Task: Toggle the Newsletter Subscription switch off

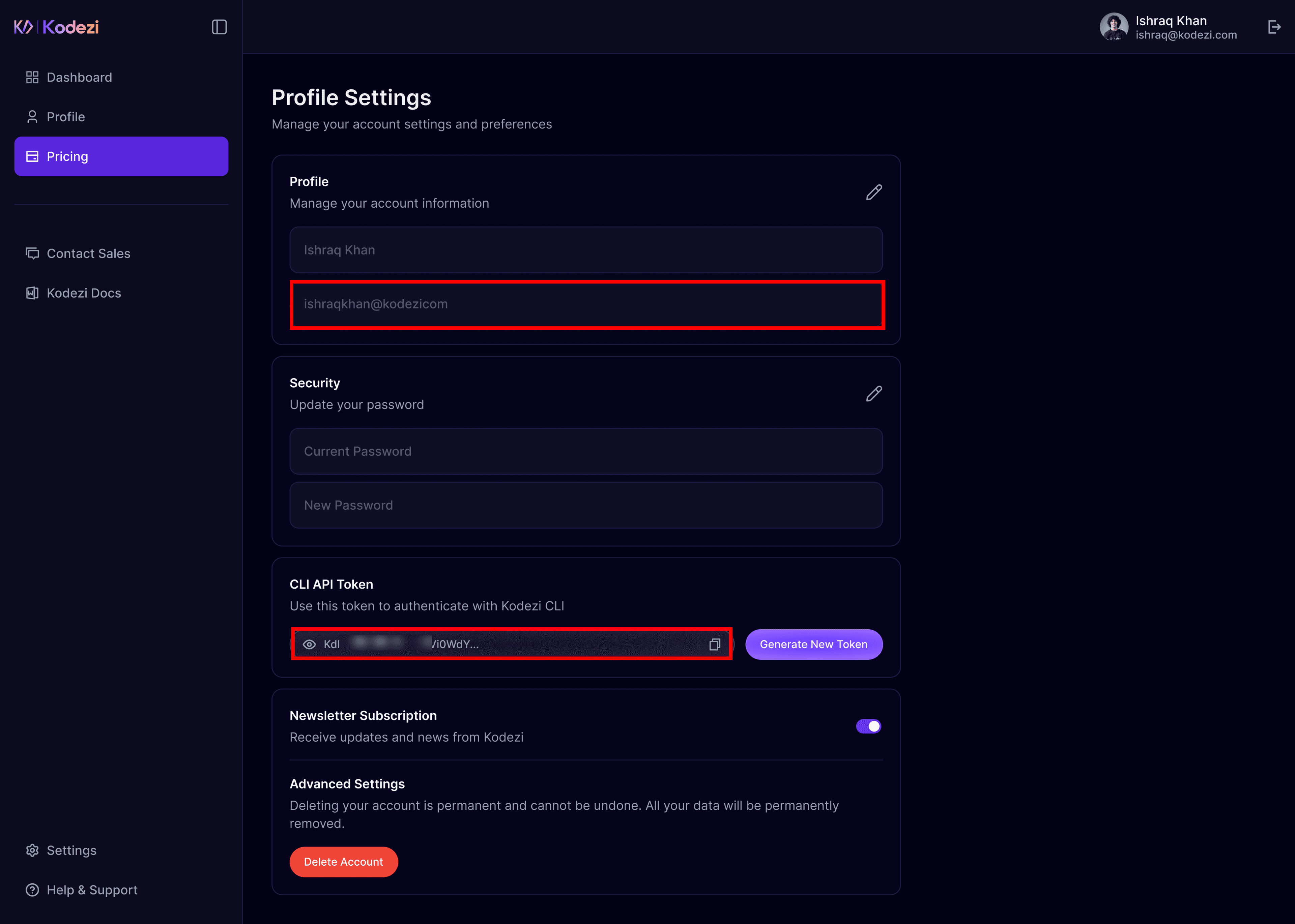Action: 869,726
